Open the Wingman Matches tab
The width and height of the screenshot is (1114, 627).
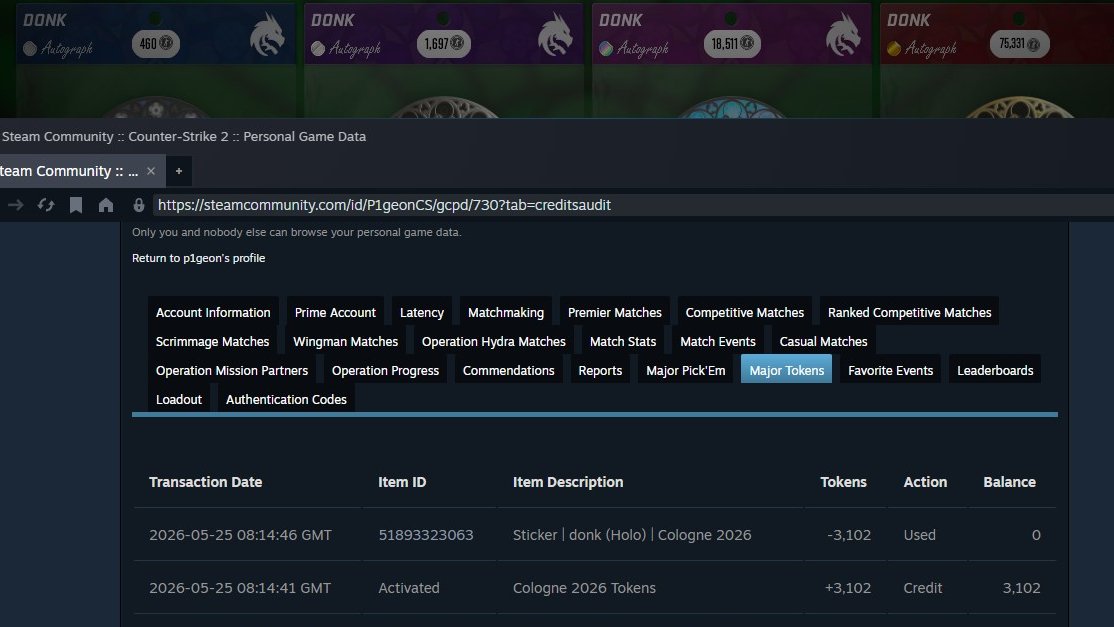[345, 342]
